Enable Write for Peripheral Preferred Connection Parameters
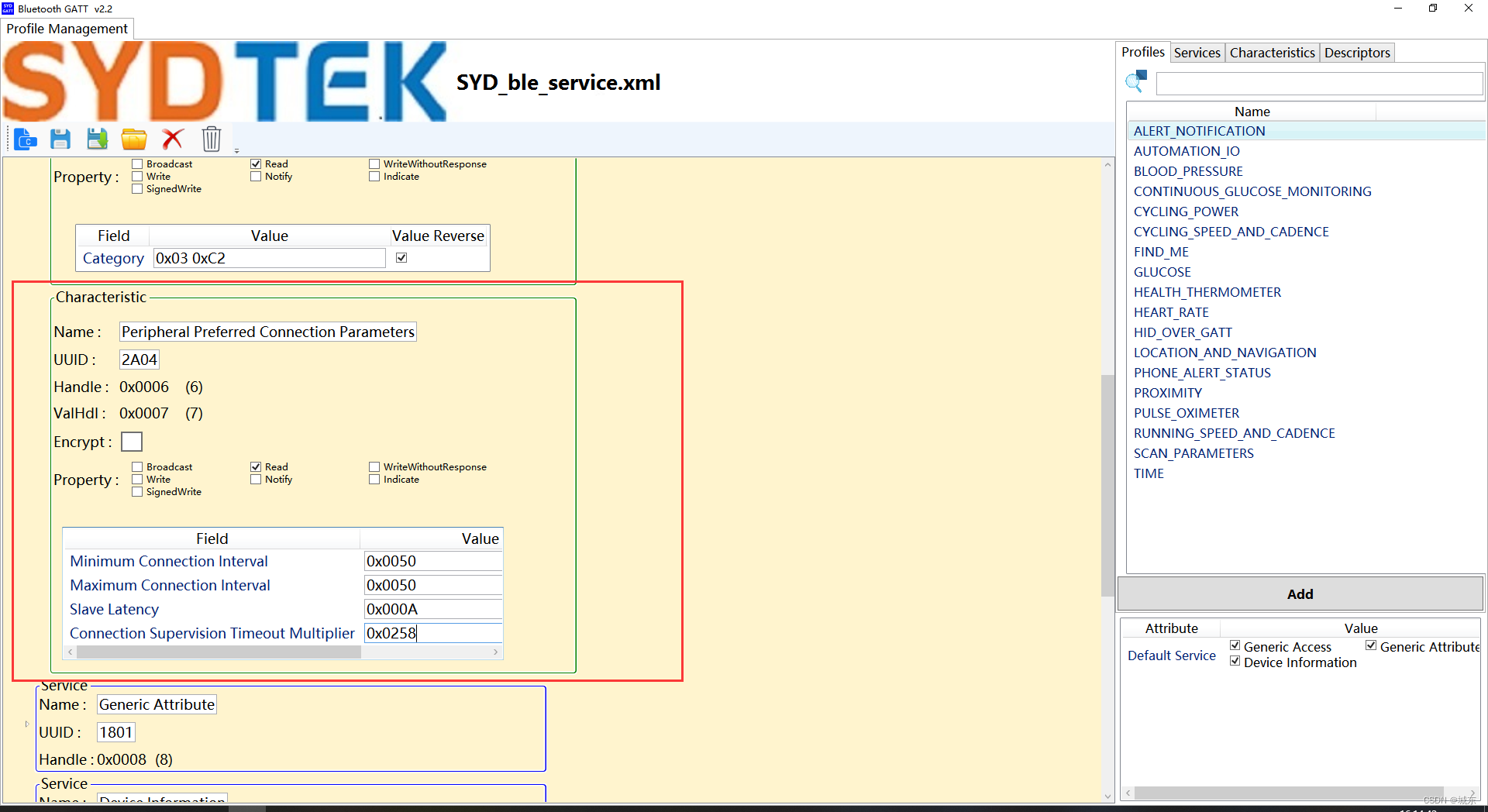The width and height of the screenshot is (1488, 812). (x=137, y=480)
